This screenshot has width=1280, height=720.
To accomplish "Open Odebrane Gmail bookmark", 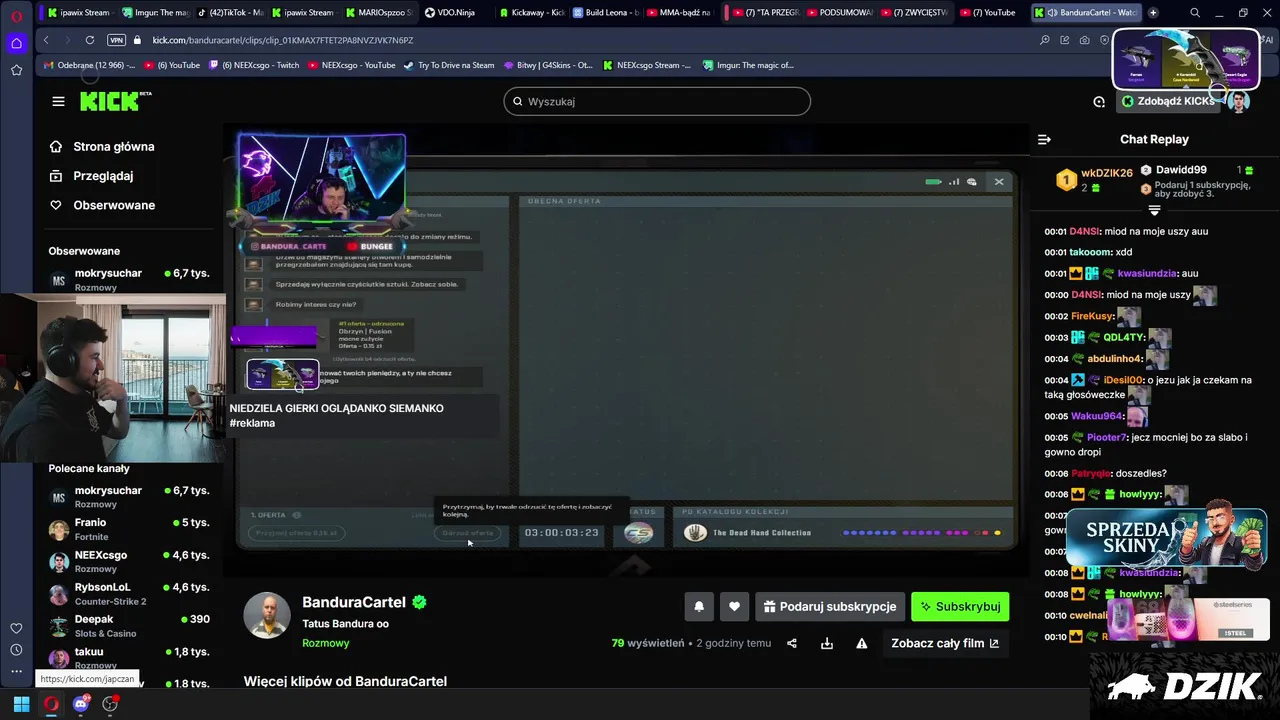I will coord(89,65).
